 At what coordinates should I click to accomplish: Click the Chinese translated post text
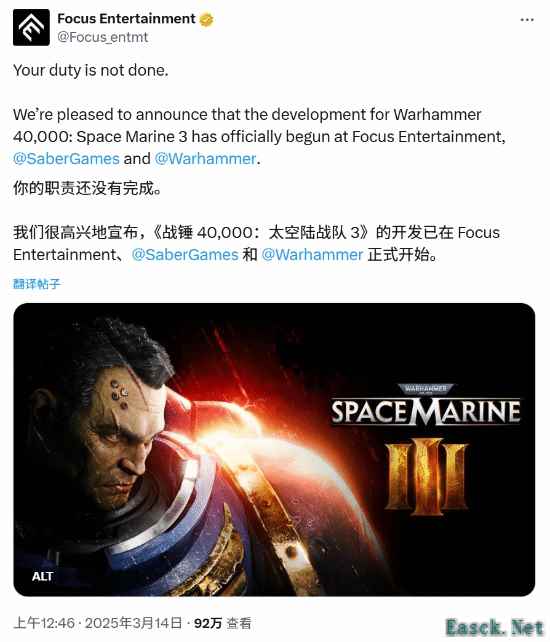click(x=256, y=221)
